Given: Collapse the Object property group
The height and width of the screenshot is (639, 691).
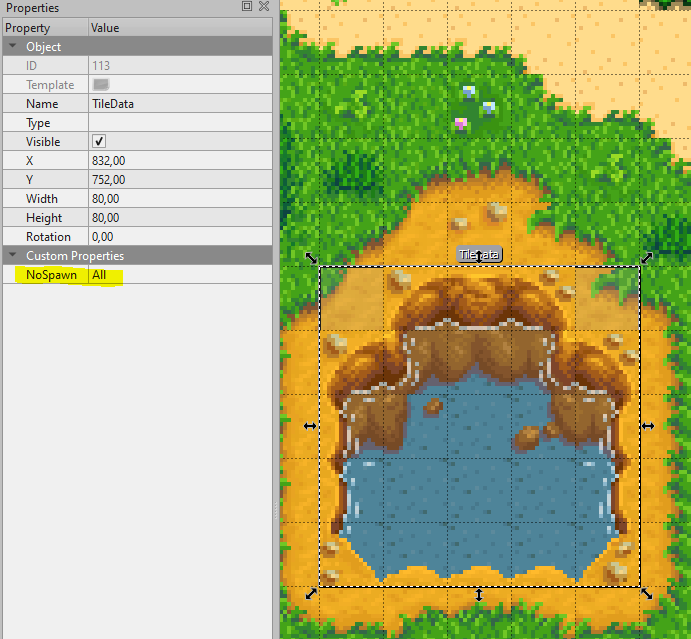Looking at the screenshot, I should click(13, 47).
